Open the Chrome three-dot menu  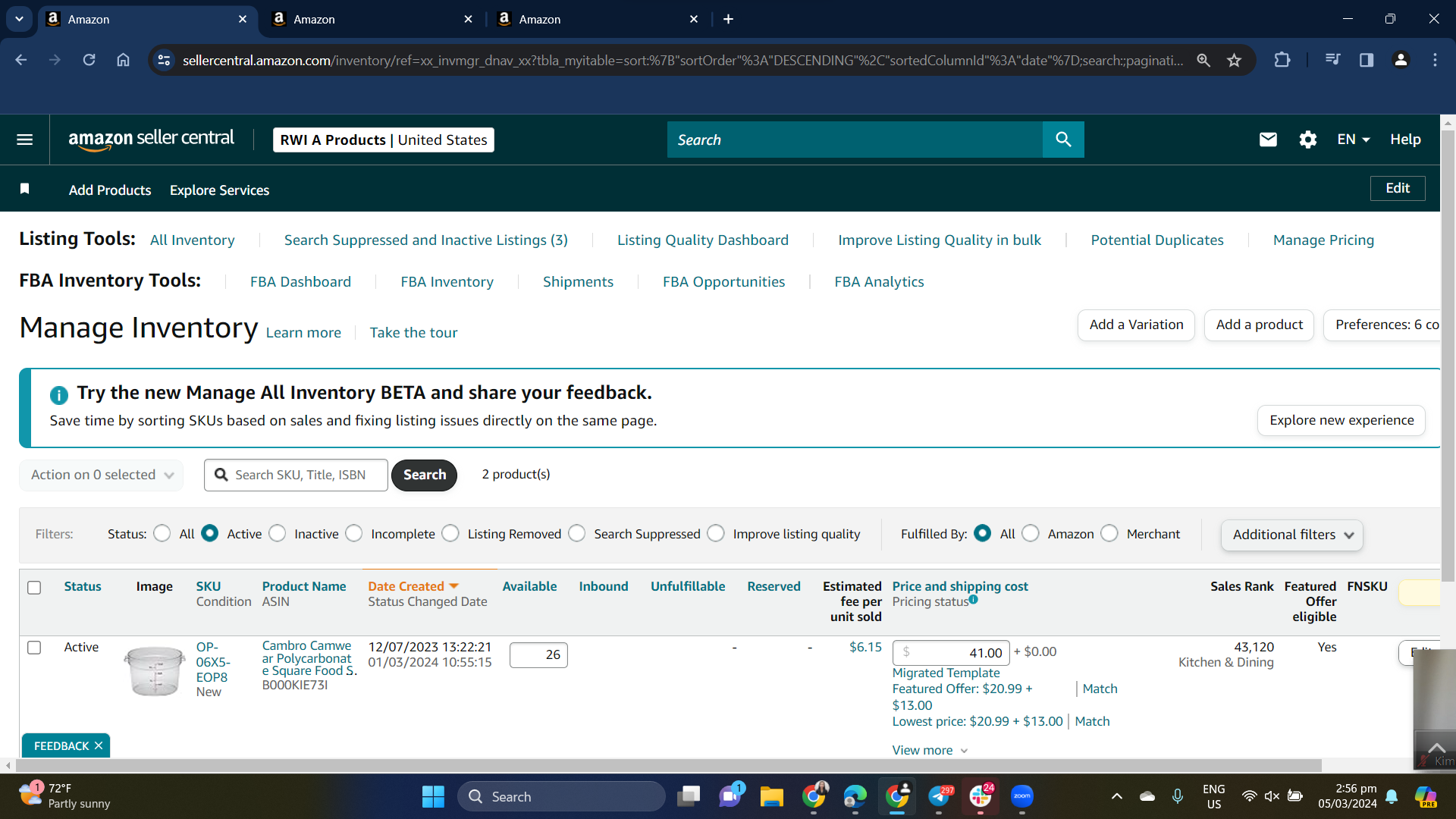[x=1435, y=60]
